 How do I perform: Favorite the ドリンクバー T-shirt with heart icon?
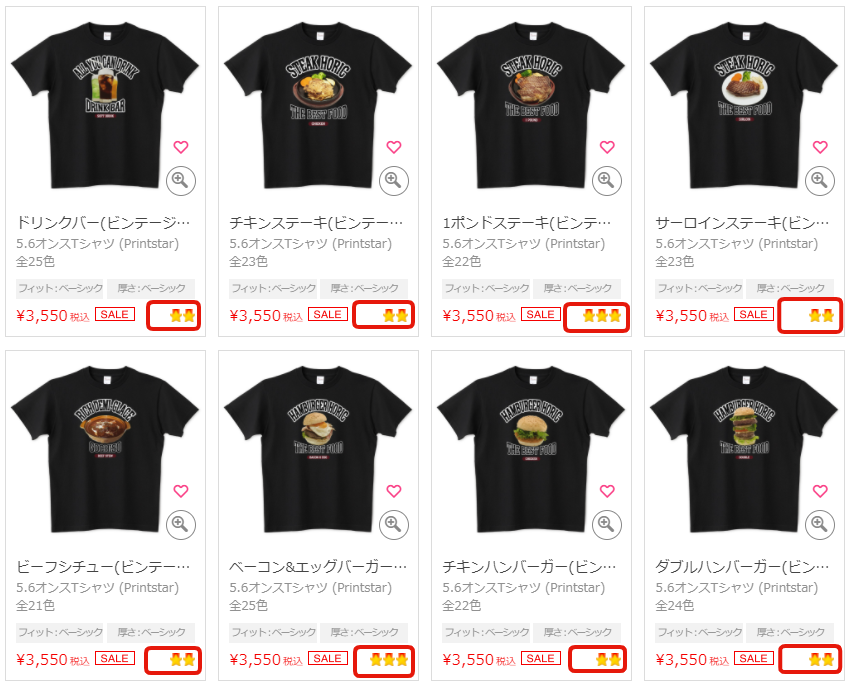[181, 147]
